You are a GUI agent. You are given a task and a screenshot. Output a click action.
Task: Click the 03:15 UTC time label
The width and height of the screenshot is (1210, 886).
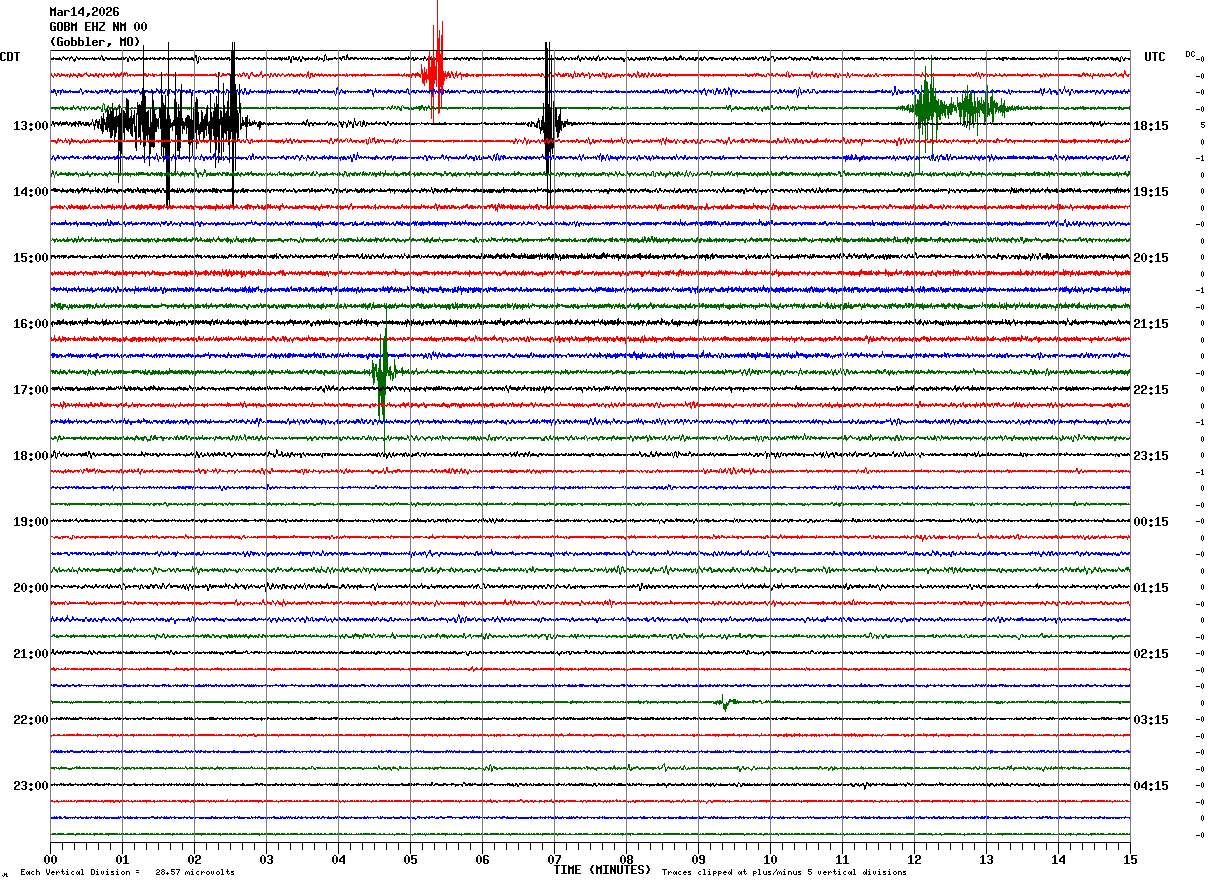pyautogui.click(x=1150, y=719)
